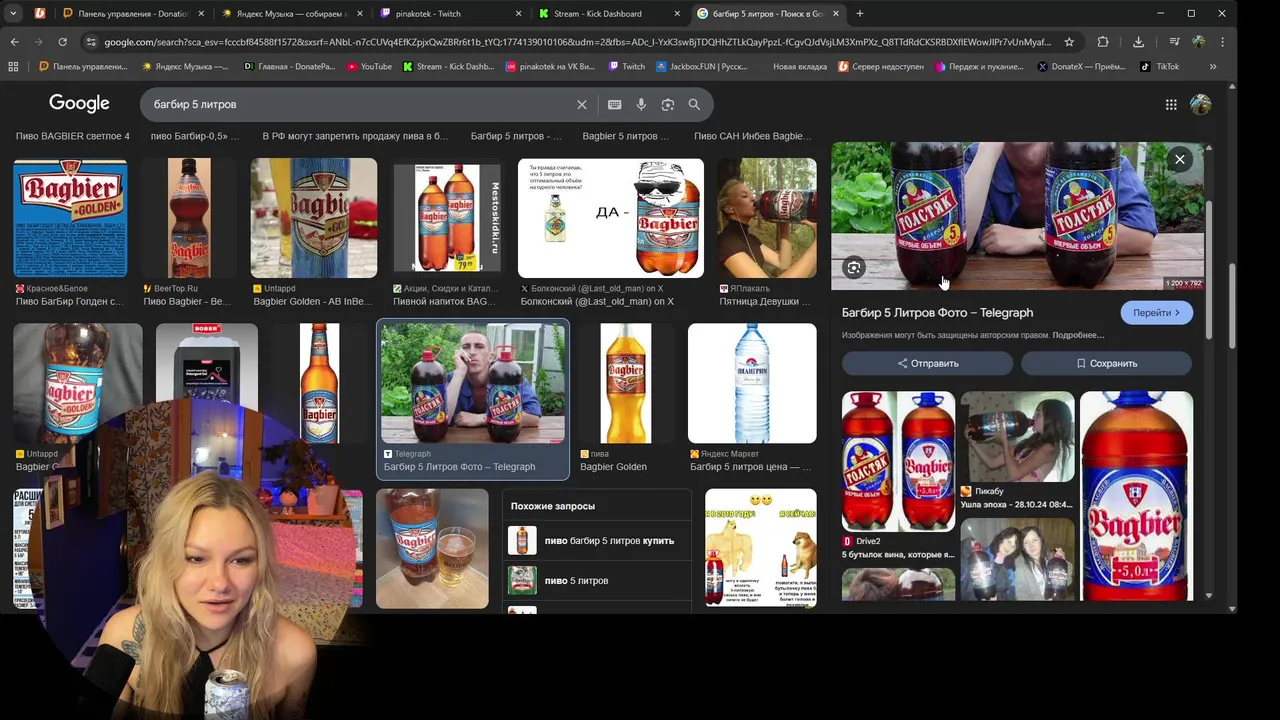Open the Bagbier Golden blue label thumbnail
The width and height of the screenshot is (1280, 720).
tap(70, 218)
